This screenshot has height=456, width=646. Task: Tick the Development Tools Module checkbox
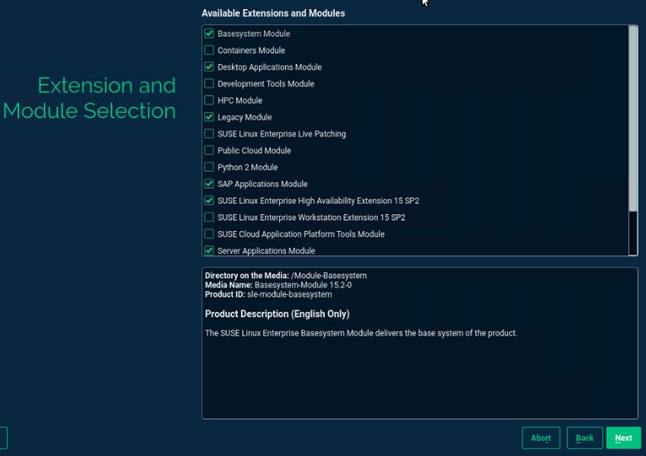click(x=209, y=84)
